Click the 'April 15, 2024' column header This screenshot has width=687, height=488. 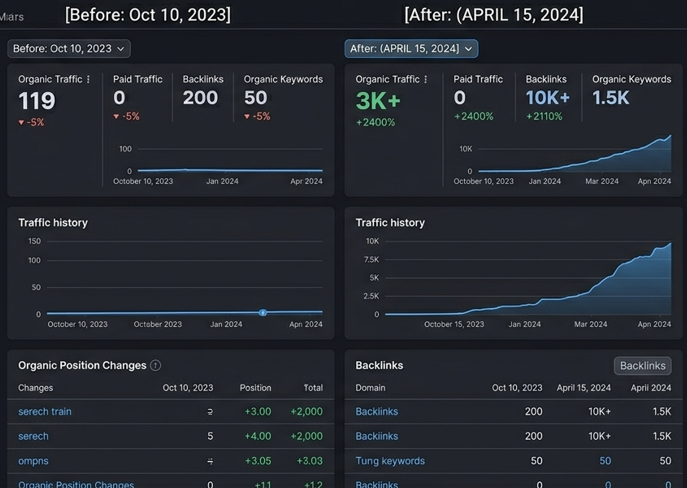pos(584,388)
